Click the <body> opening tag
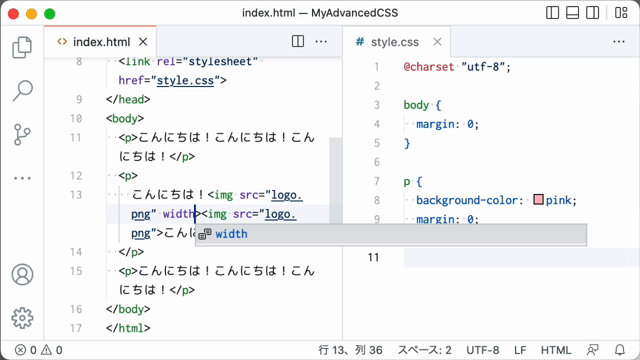Screen dimensions: 640x360 tap(124, 118)
